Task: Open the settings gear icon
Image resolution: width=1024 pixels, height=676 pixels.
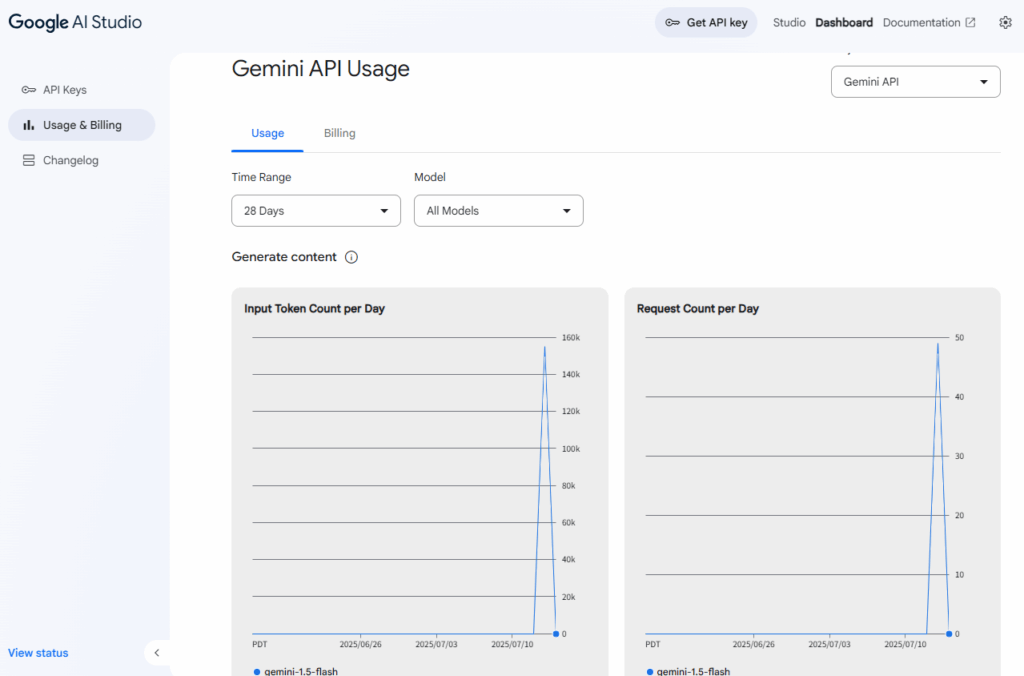Action: click(x=1005, y=23)
